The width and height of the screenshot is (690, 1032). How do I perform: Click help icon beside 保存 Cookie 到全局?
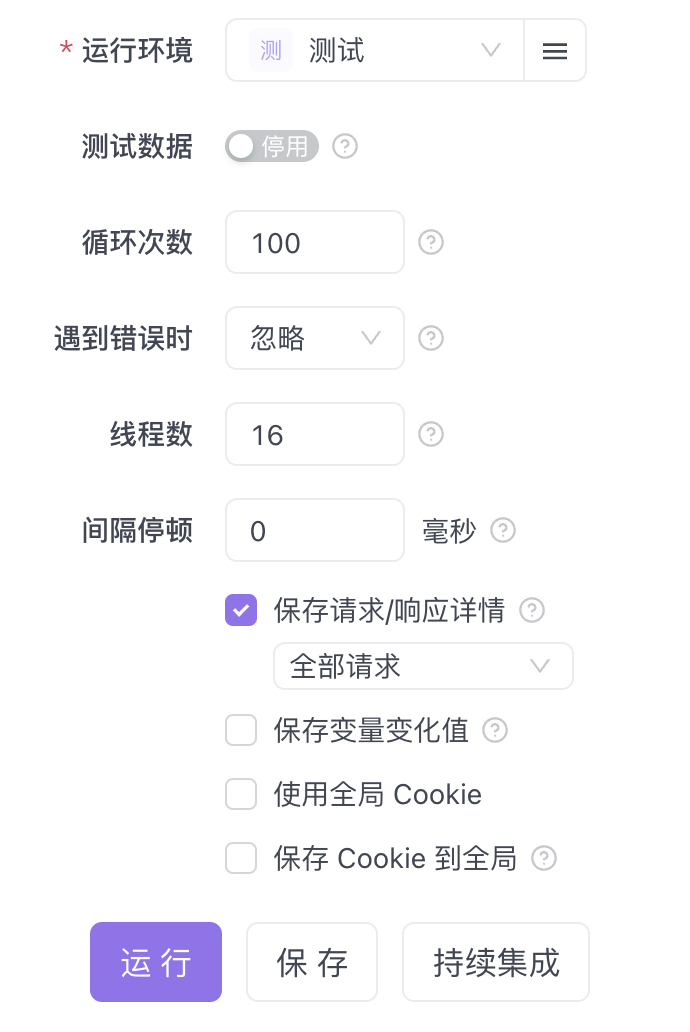coord(544,858)
